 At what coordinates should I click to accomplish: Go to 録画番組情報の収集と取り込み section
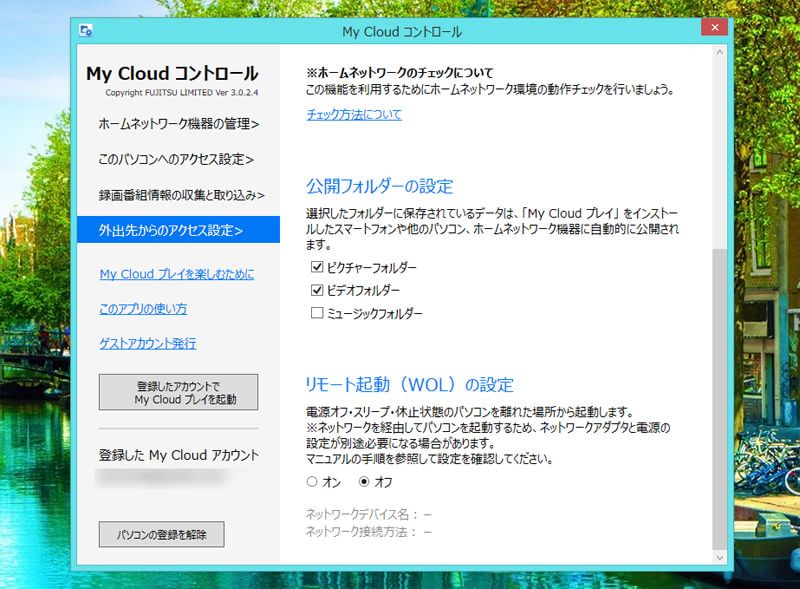tap(181, 194)
